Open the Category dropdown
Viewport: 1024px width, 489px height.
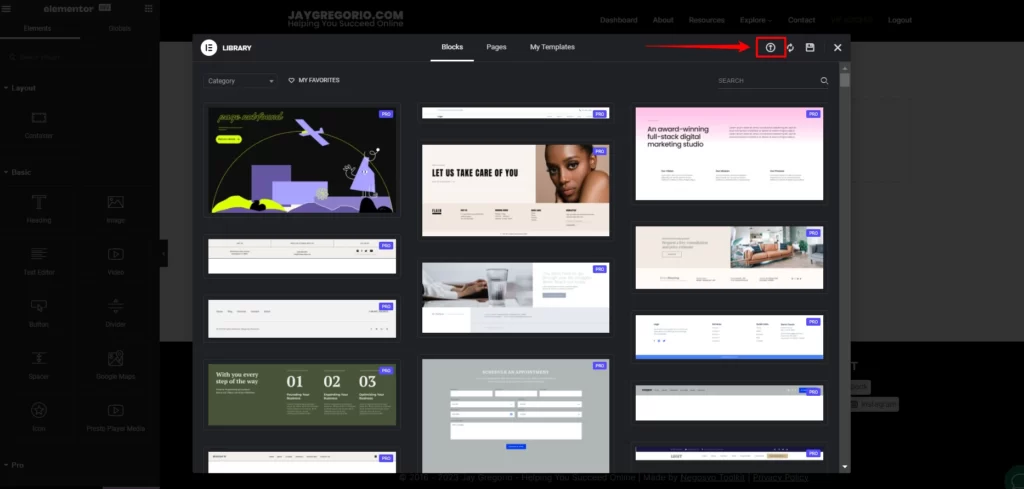240,81
